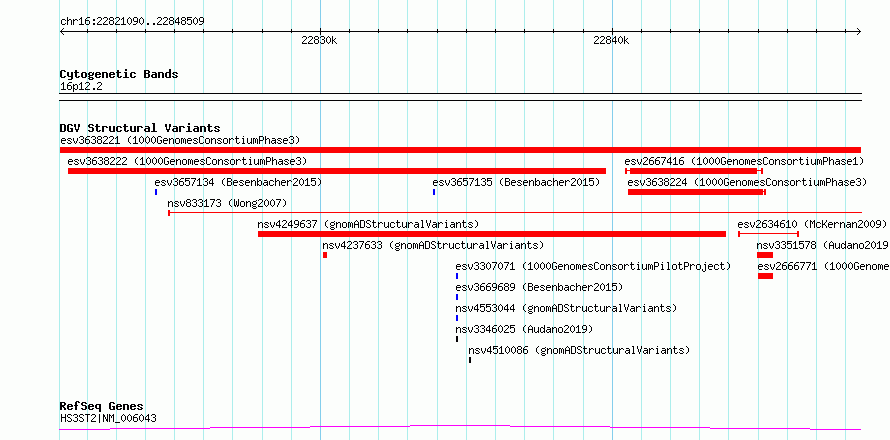Click the 16p12.2 cytogenetic band bar
Screen dimensions: 890x440
tap(460, 97)
